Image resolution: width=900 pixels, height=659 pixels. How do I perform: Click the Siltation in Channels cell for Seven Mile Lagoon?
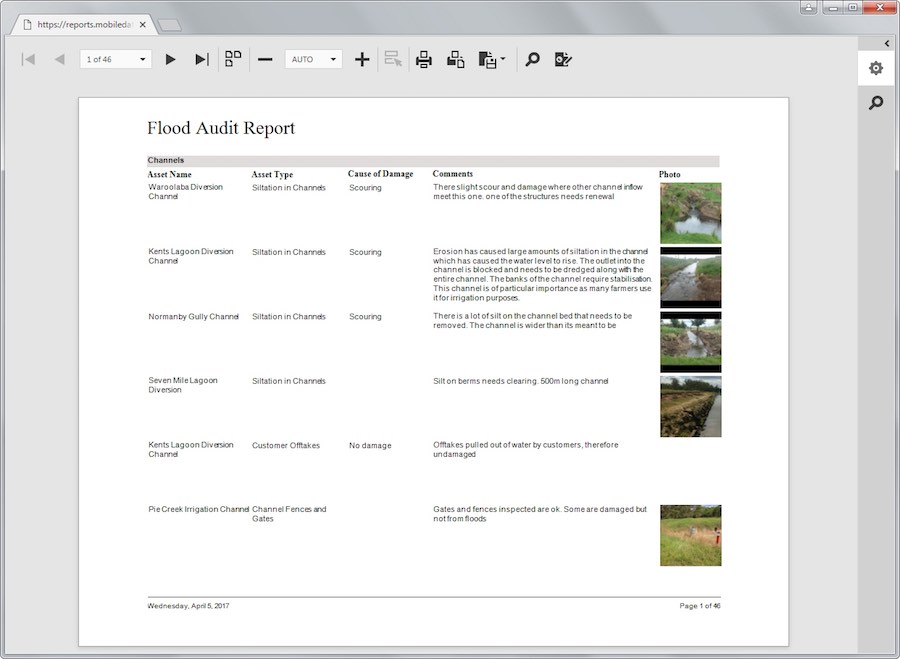(289, 381)
